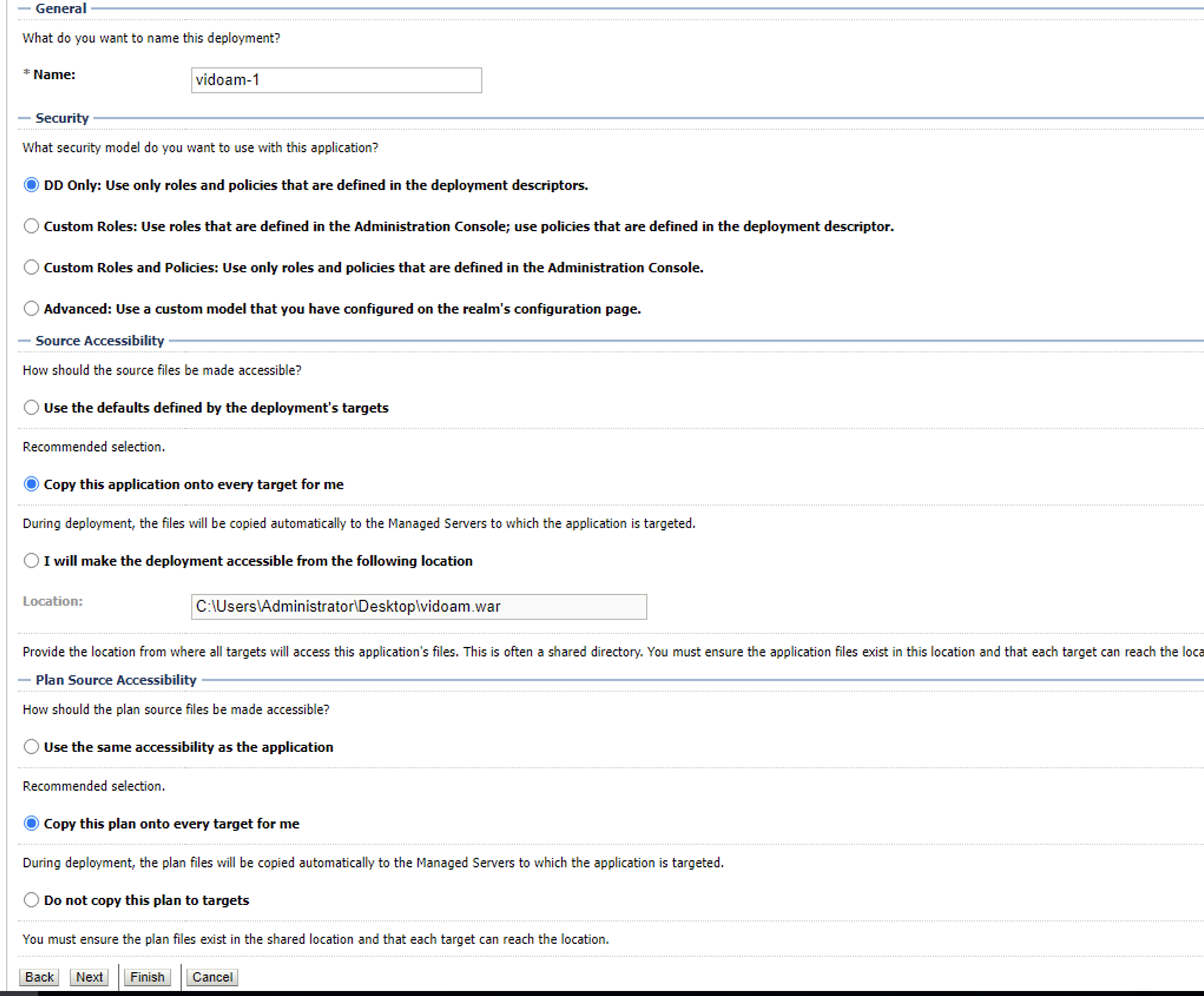Viewport: 1204px width, 996px height.
Task: Select Custom Roles and Policies option
Action: point(31,267)
